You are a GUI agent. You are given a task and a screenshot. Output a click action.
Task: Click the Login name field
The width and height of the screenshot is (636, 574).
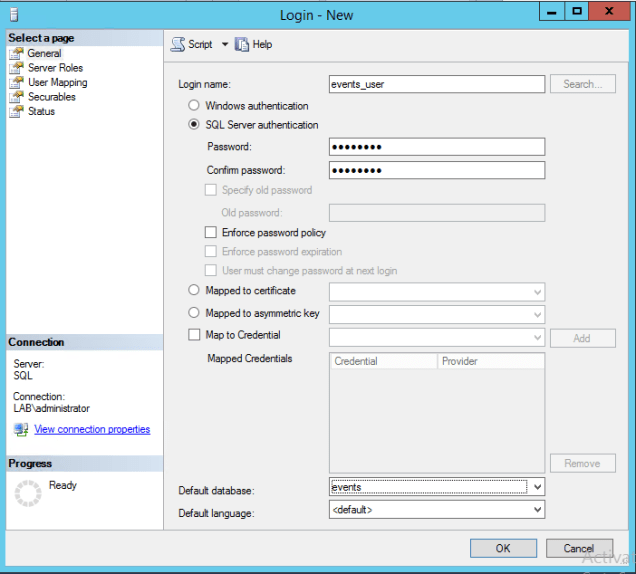pyautogui.click(x=437, y=84)
